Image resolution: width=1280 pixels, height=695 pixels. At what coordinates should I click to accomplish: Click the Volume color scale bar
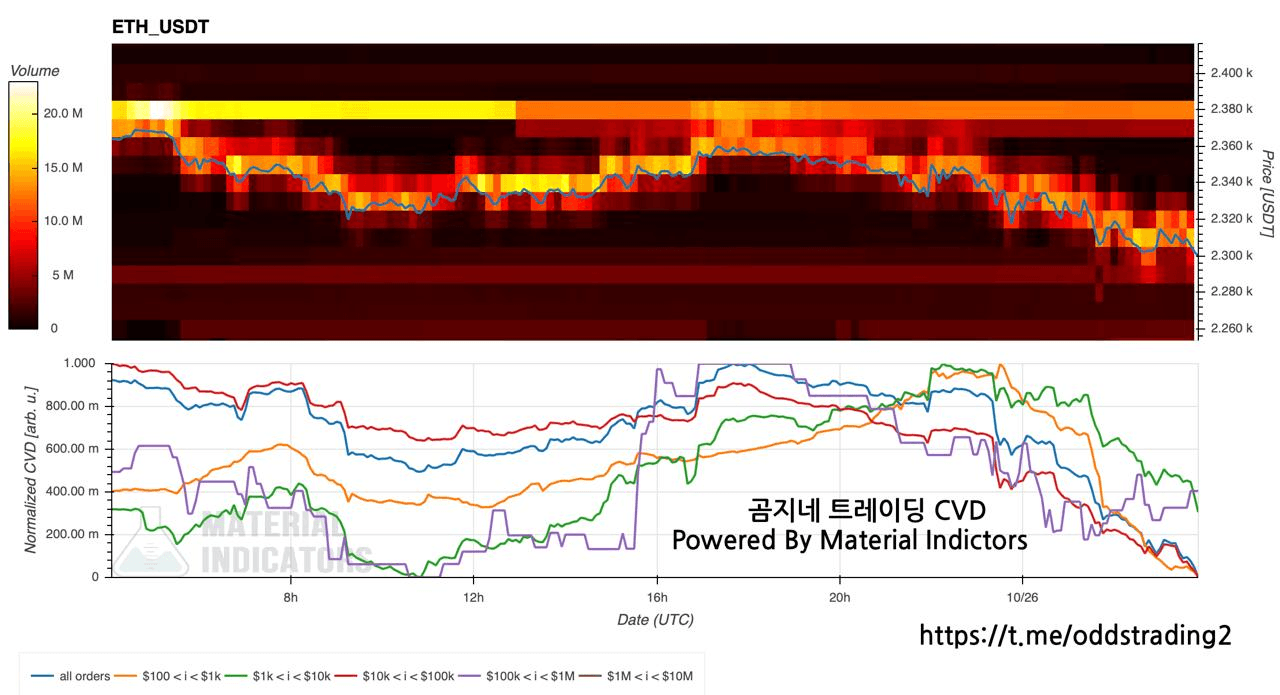[x=23, y=205]
